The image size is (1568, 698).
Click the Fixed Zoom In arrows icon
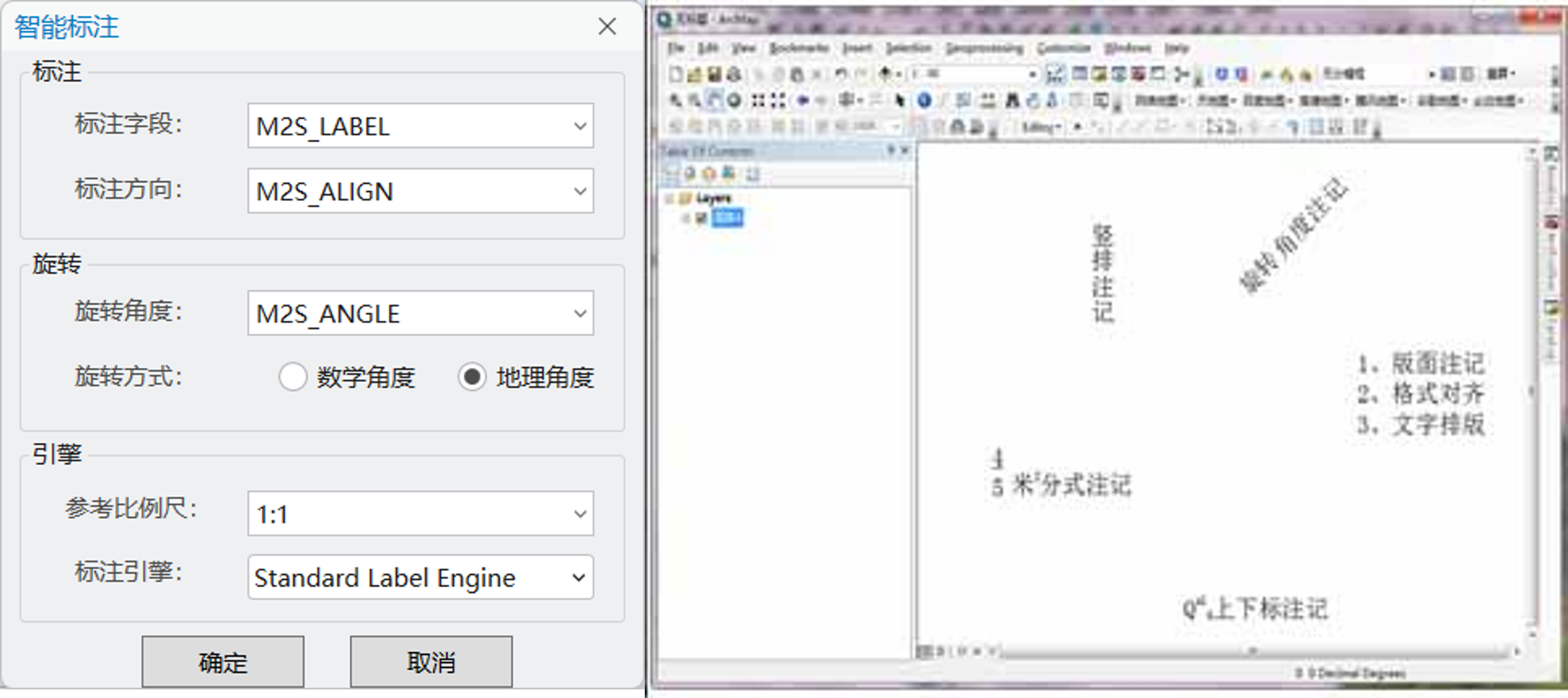[757, 101]
